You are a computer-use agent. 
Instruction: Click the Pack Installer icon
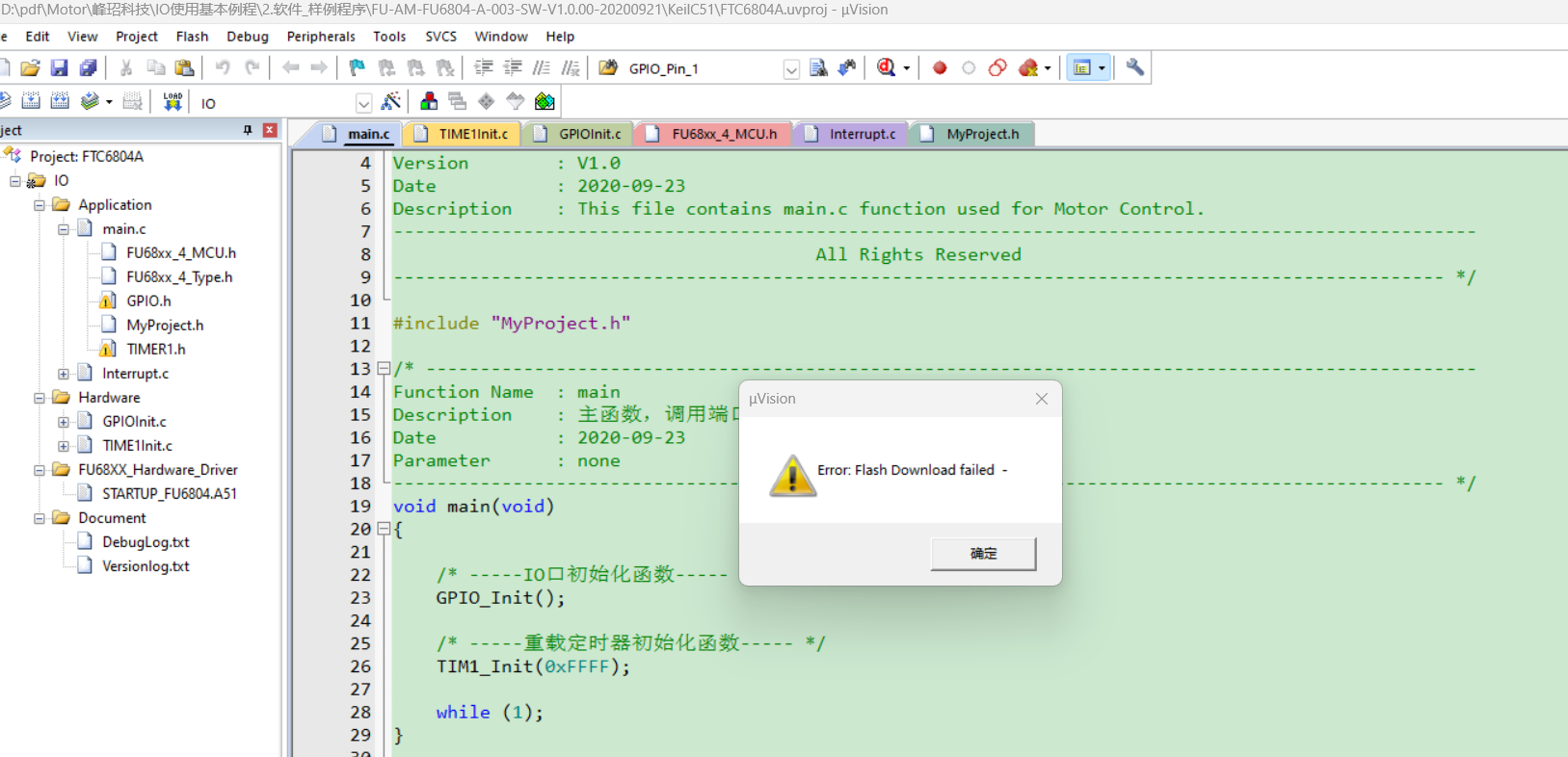pyautogui.click(x=545, y=101)
